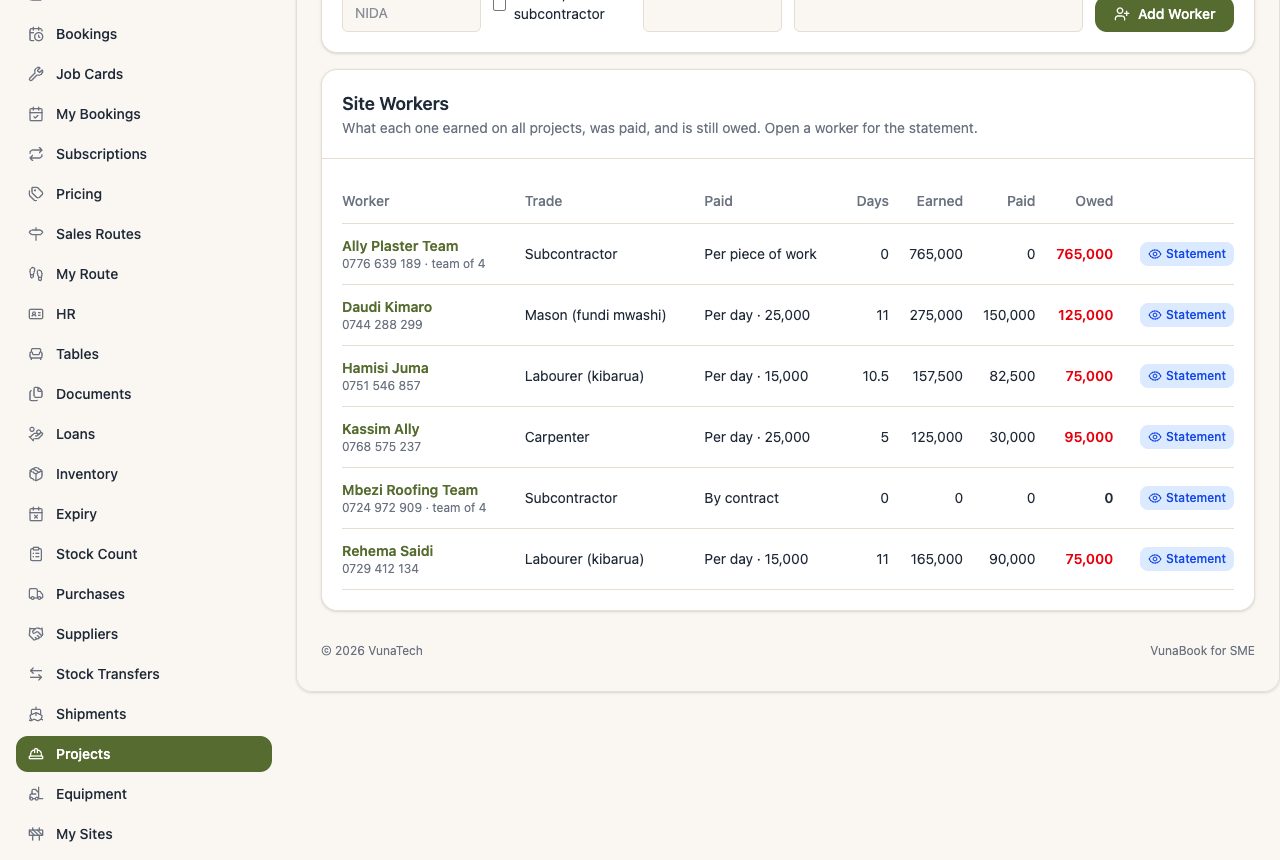Click the Suppliers handshake icon
Viewport: 1280px width, 860px height.
(x=36, y=634)
